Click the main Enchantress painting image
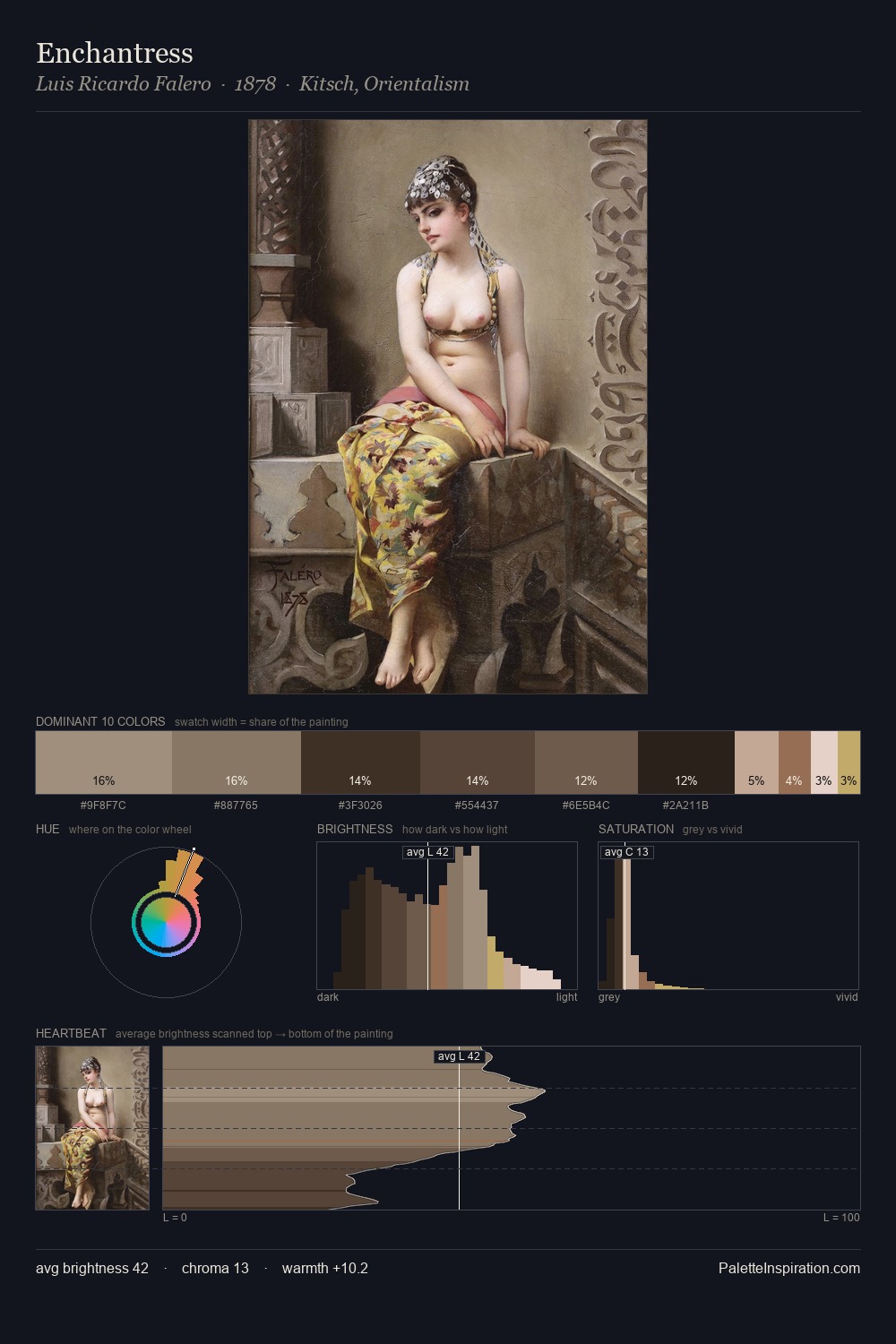The image size is (896, 1344). pyautogui.click(x=448, y=407)
